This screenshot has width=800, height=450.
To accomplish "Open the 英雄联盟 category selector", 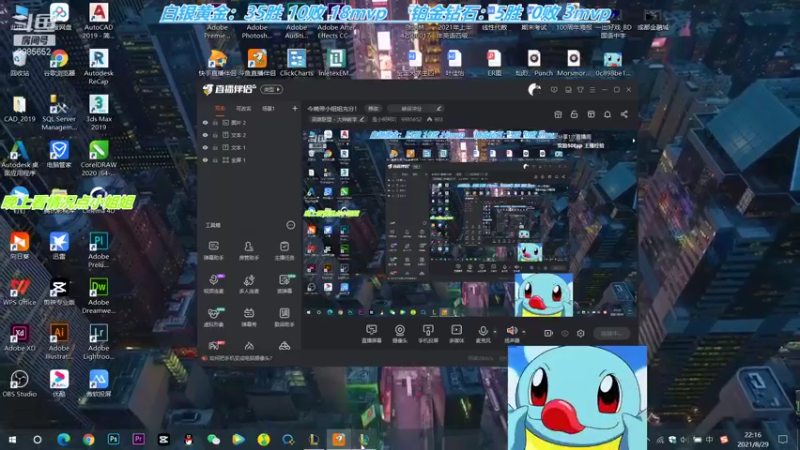I will coord(338,119).
